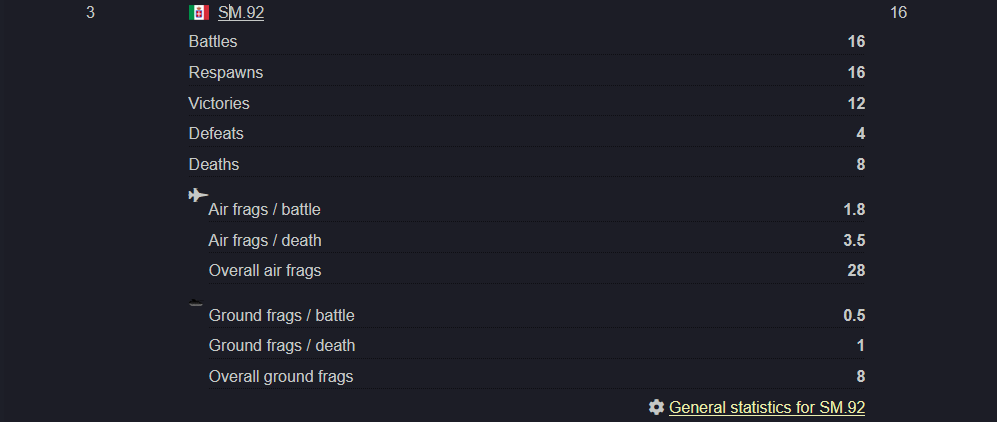
Task: Select the Battles stat row
Action: pos(527,41)
